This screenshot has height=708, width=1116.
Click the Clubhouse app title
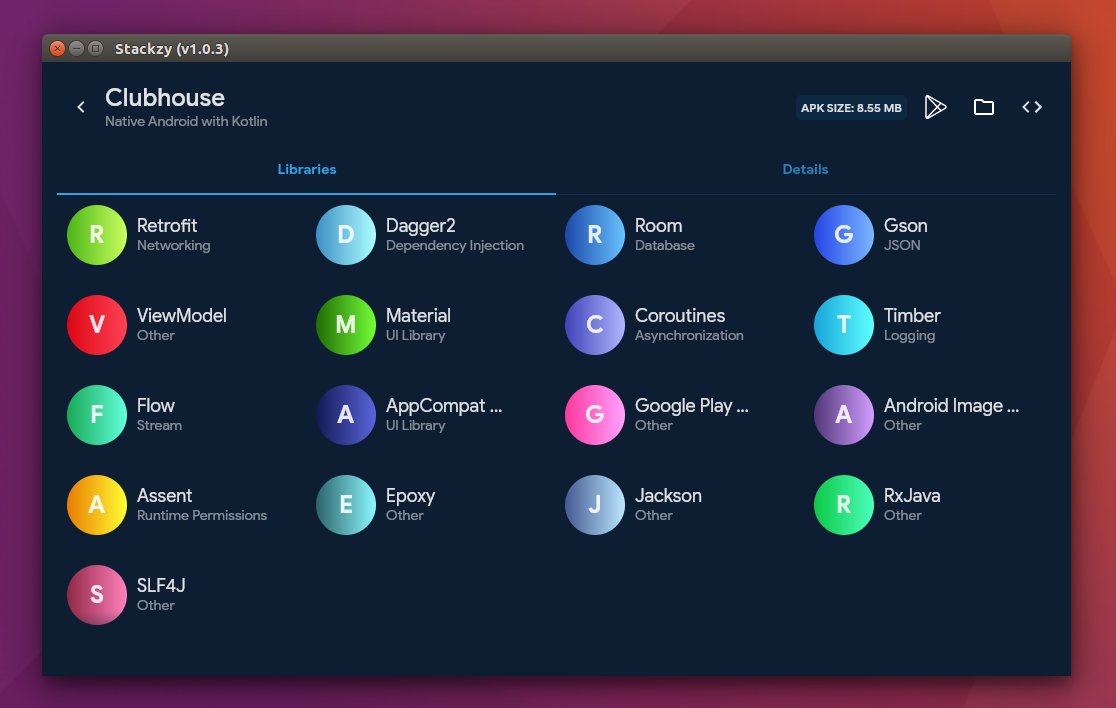164,97
